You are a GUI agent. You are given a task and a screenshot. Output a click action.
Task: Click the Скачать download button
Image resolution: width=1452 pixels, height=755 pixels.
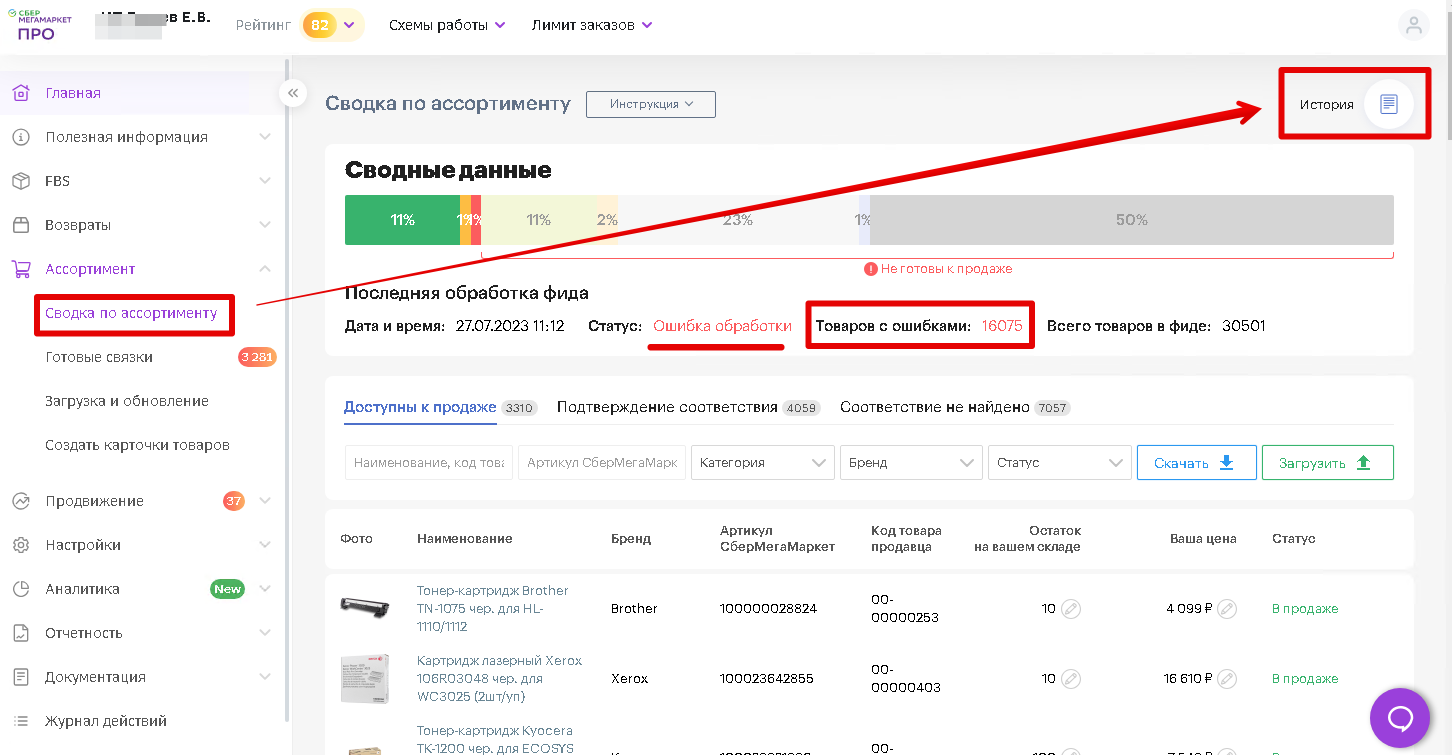tap(1196, 463)
